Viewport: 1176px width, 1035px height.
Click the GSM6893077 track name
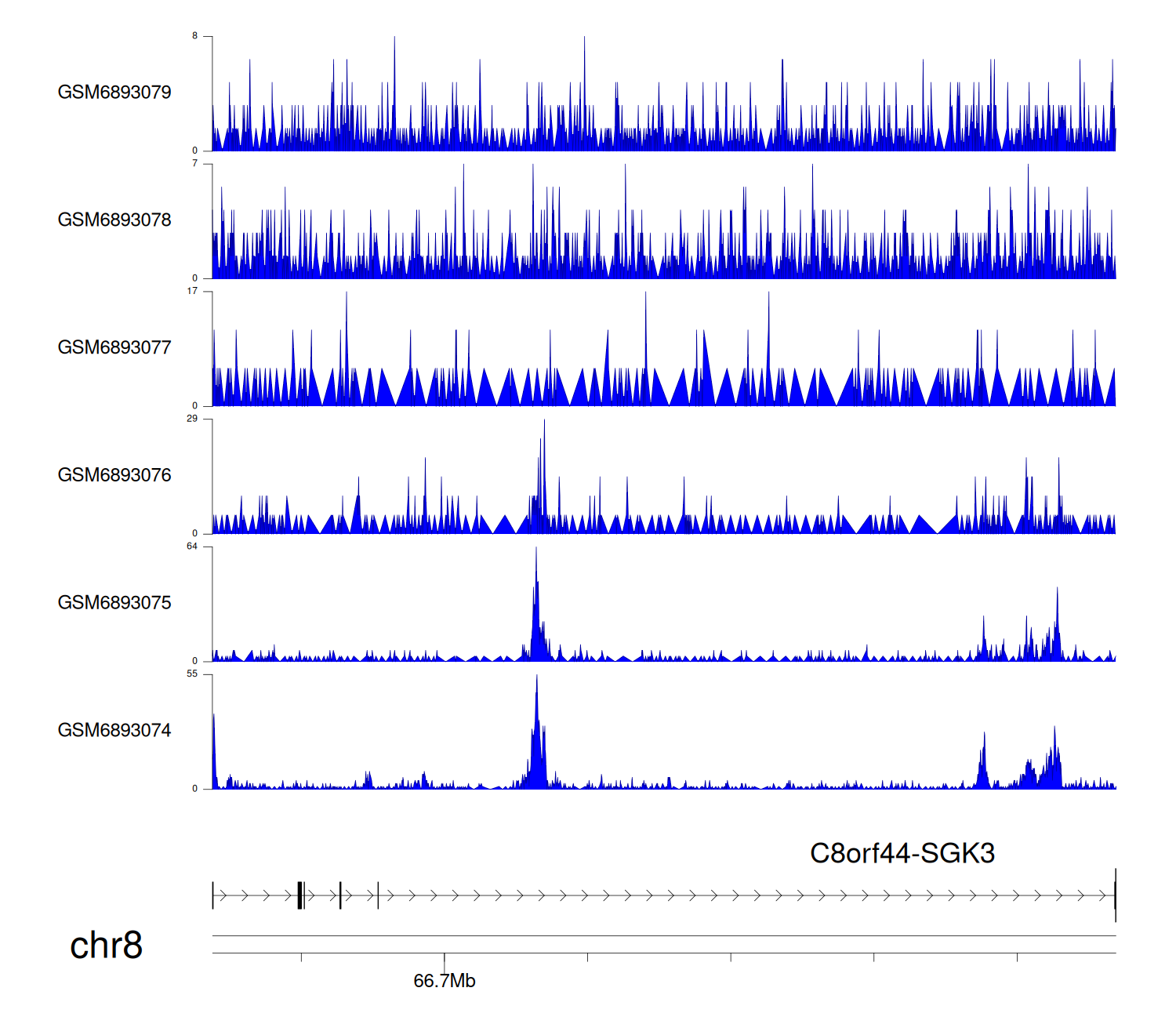pyautogui.click(x=114, y=348)
